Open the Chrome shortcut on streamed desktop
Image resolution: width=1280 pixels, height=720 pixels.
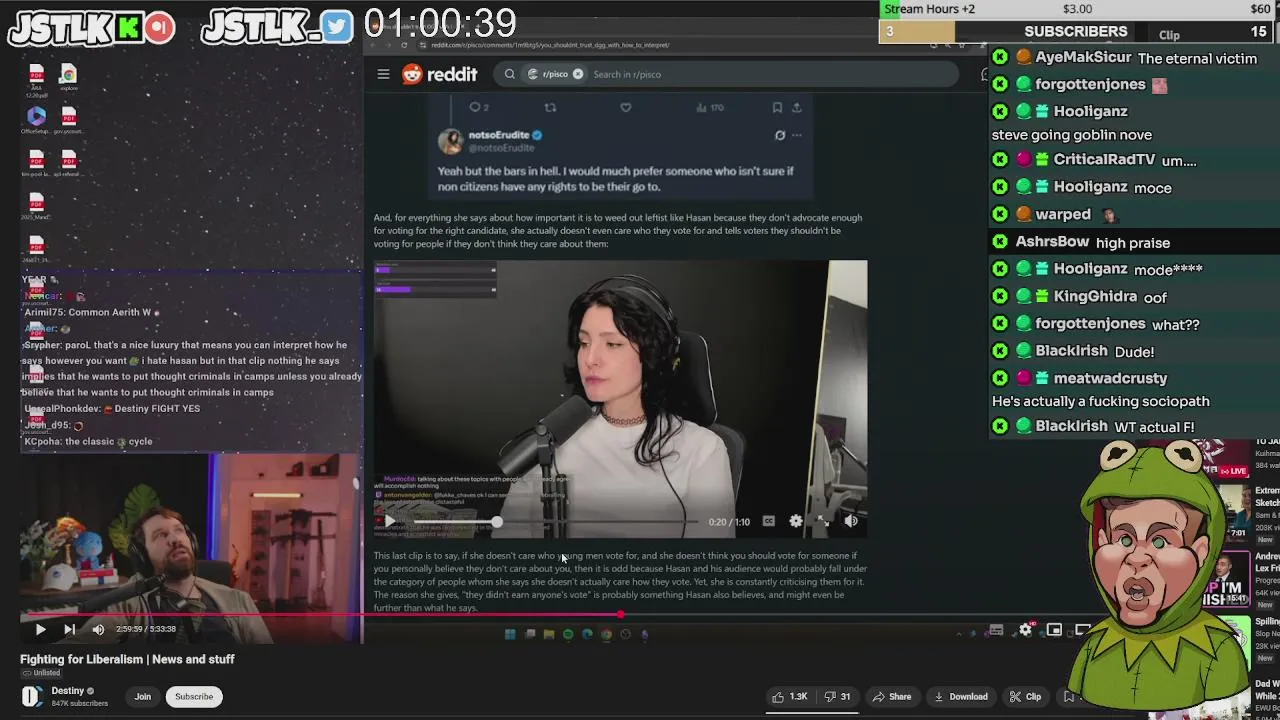(x=68, y=78)
